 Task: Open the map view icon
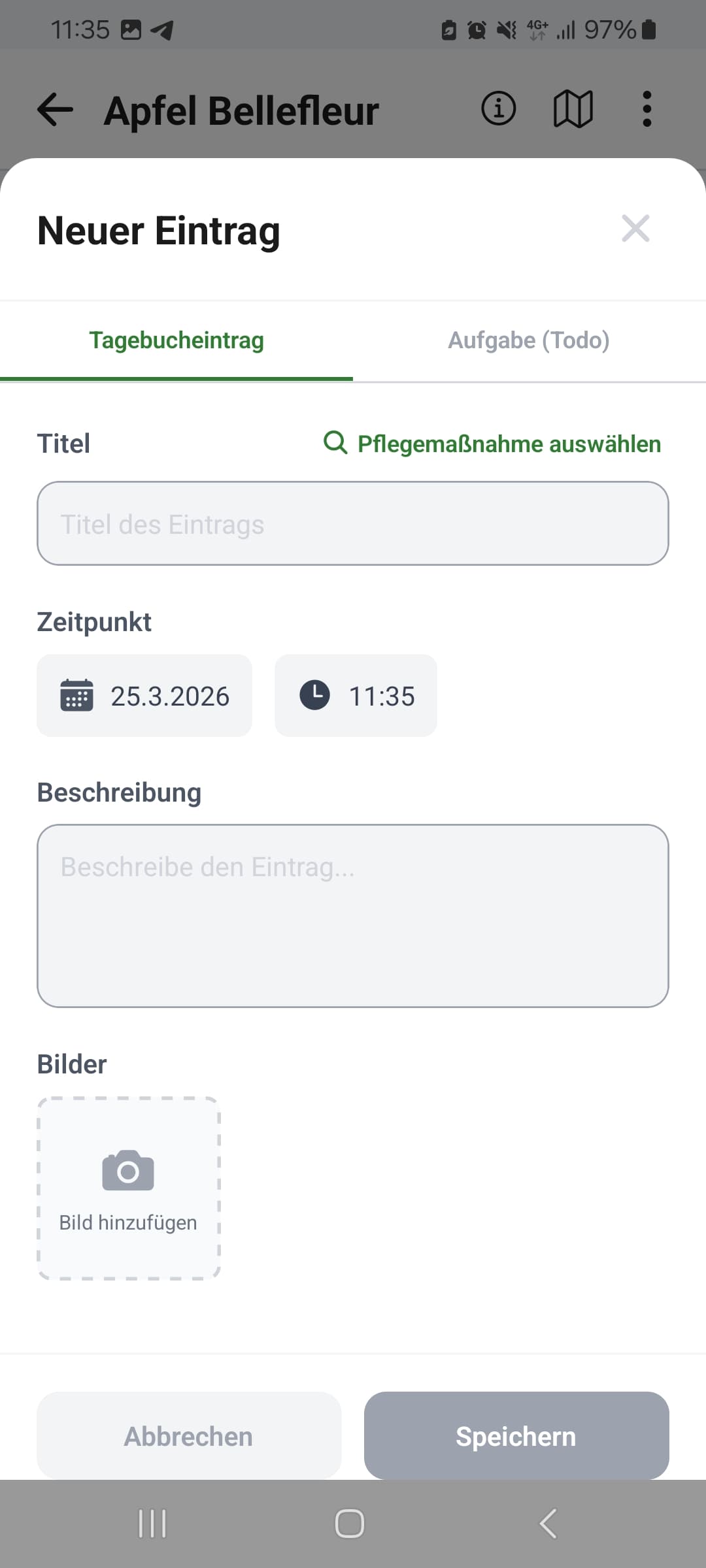tap(573, 108)
